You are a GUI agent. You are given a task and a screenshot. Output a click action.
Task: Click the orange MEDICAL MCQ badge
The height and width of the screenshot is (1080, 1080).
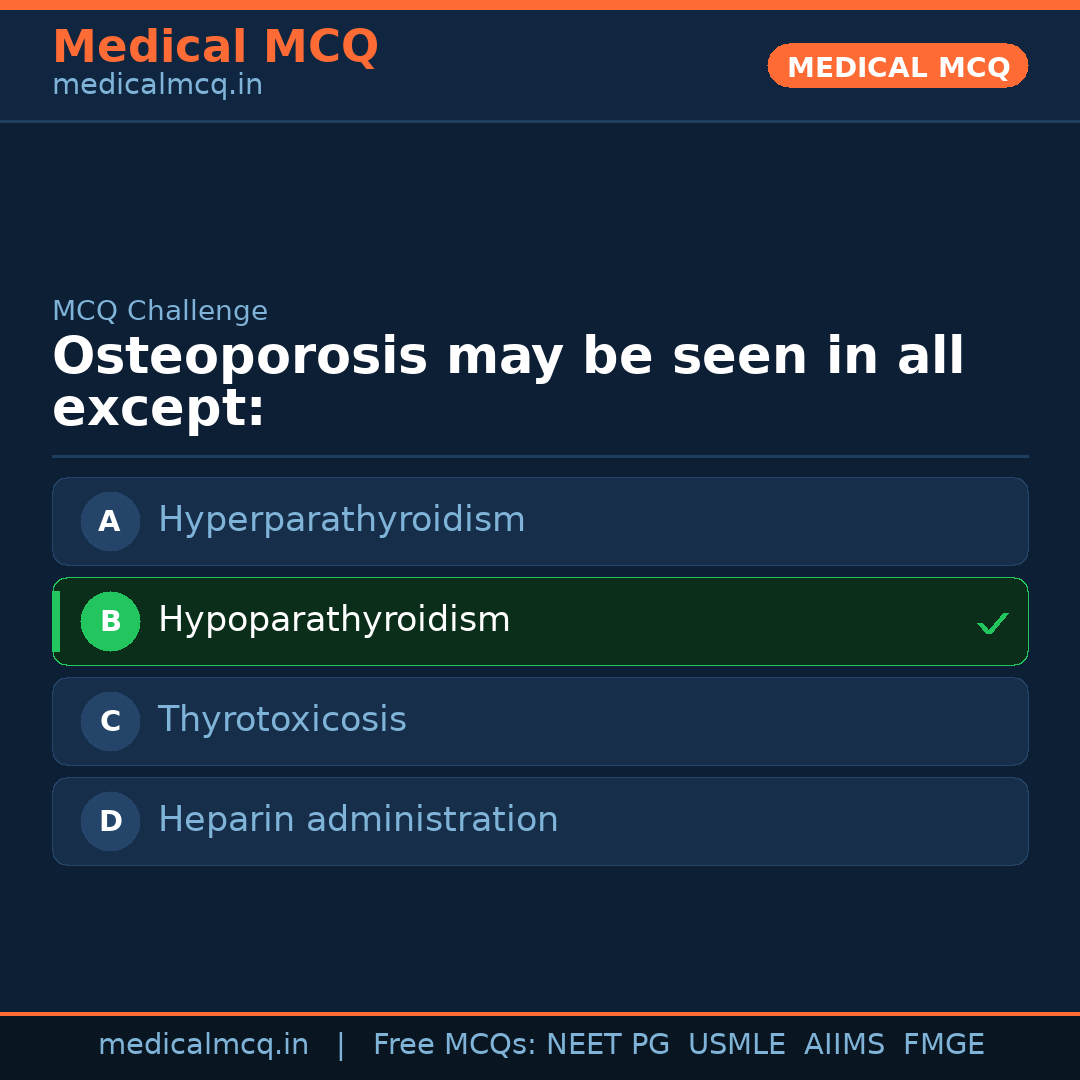tap(897, 67)
